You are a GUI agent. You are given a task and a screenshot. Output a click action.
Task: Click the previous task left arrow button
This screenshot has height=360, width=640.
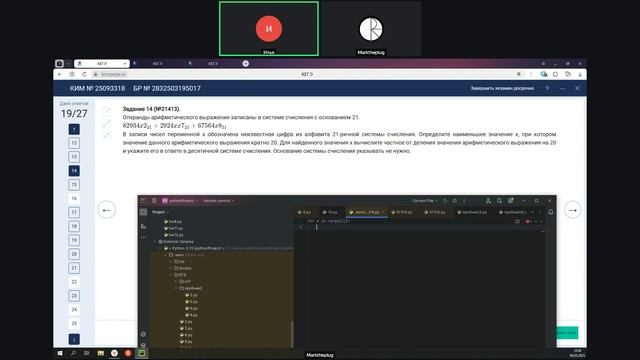pyautogui.click(x=107, y=210)
